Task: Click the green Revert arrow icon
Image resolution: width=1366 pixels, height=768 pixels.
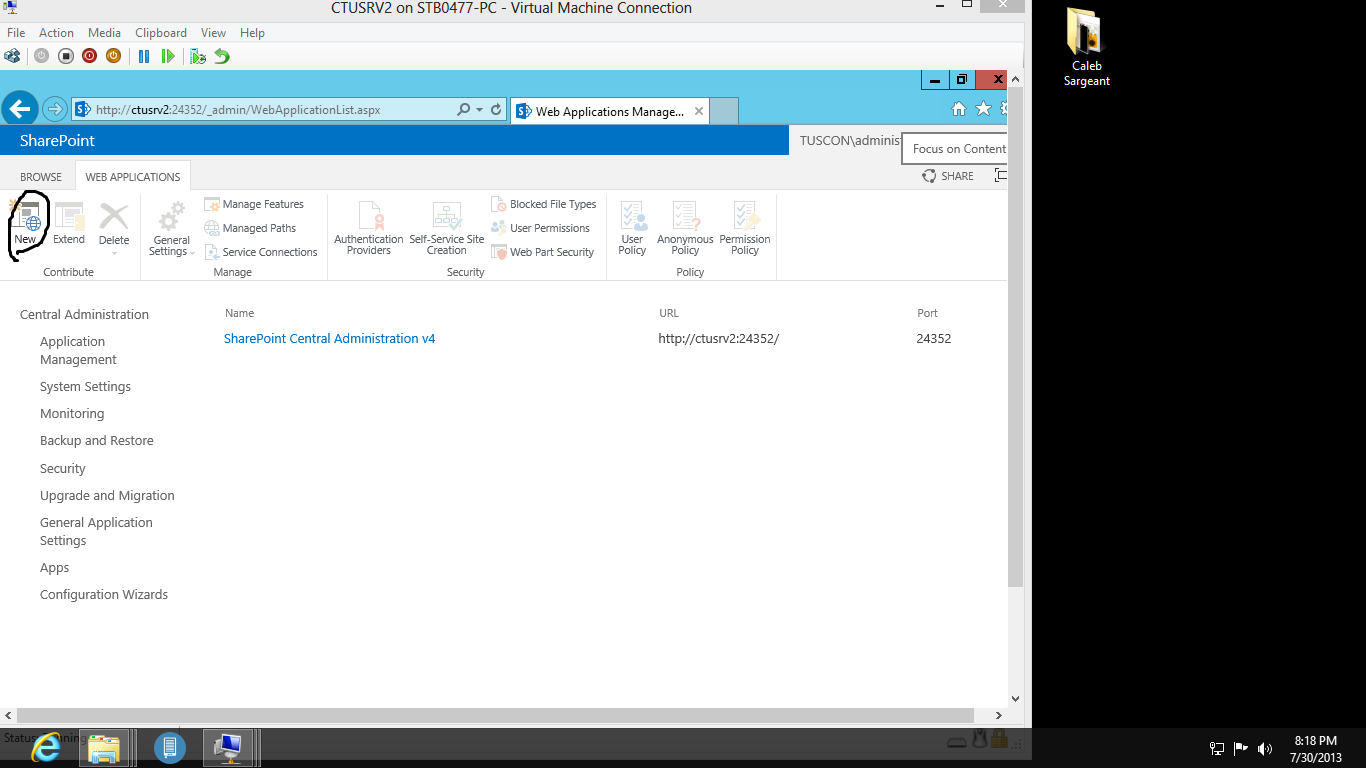Action: point(222,56)
